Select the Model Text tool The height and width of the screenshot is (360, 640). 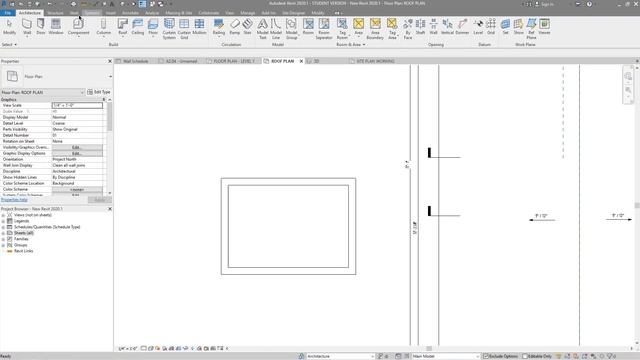[262, 29]
